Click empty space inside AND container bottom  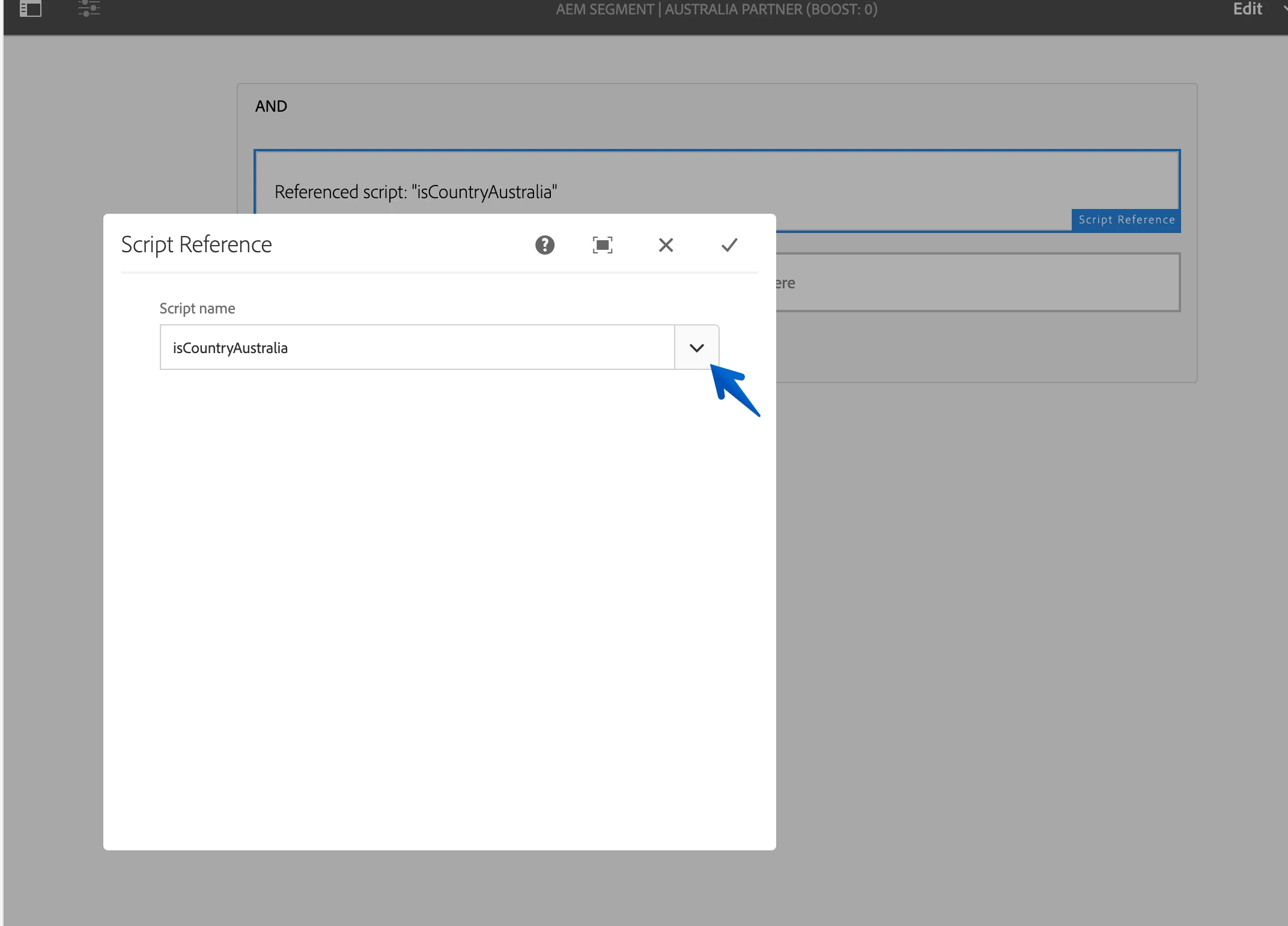point(985,348)
